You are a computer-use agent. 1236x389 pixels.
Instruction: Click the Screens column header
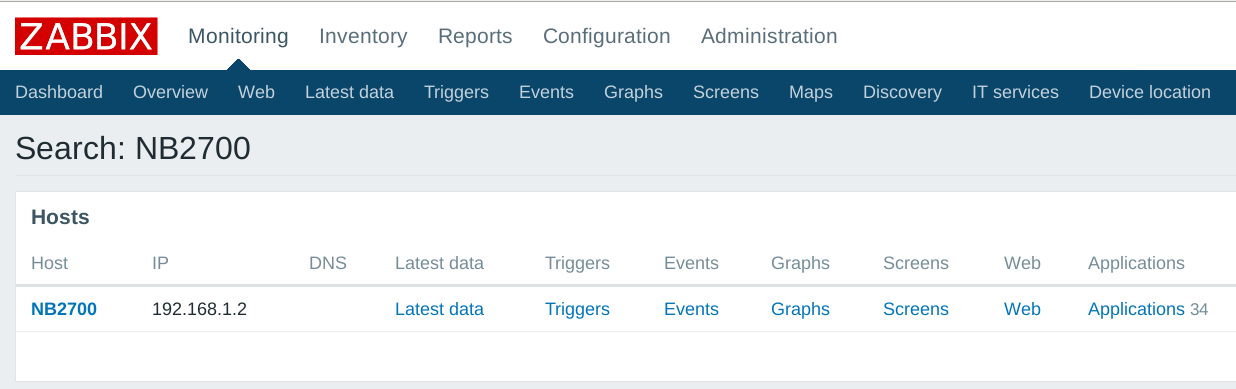[x=916, y=263]
